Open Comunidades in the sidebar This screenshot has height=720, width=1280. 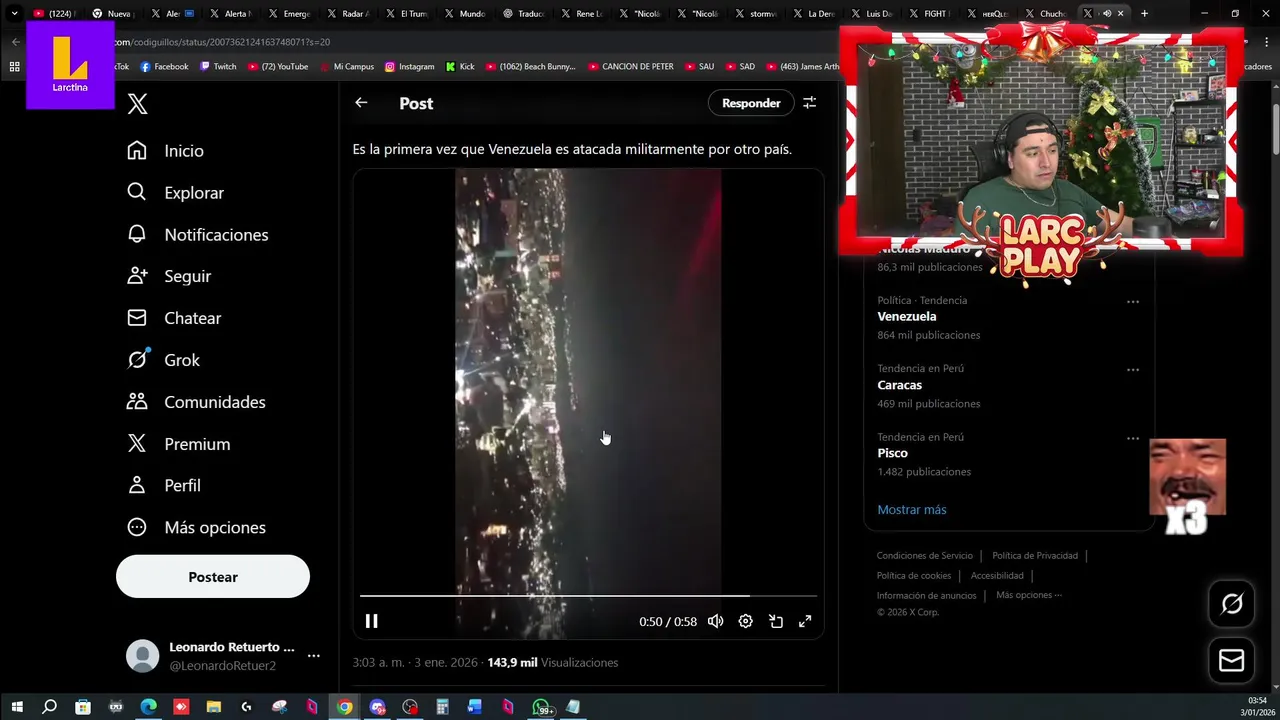[196, 402]
